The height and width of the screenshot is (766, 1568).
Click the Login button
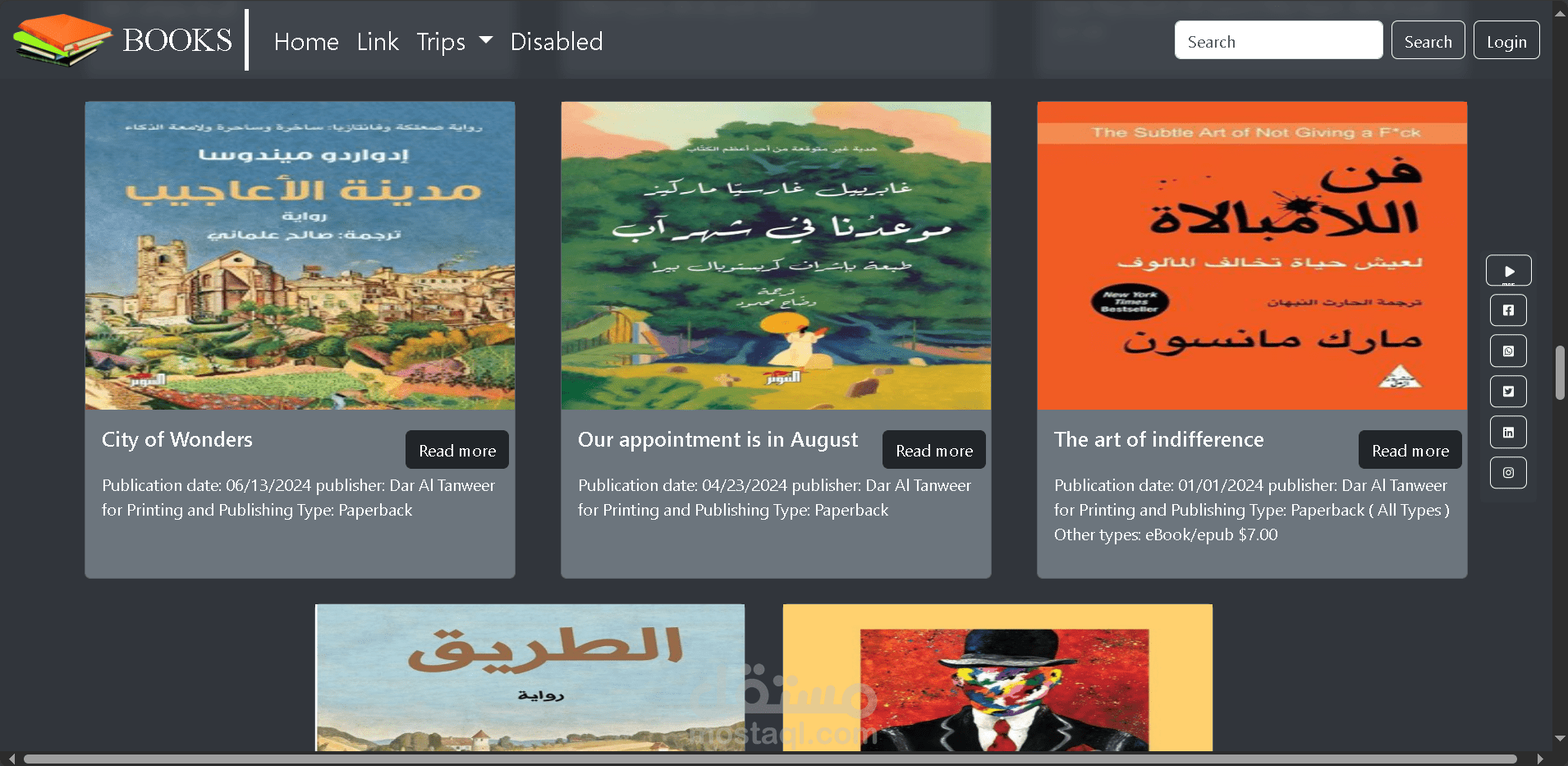click(1506, 40)
